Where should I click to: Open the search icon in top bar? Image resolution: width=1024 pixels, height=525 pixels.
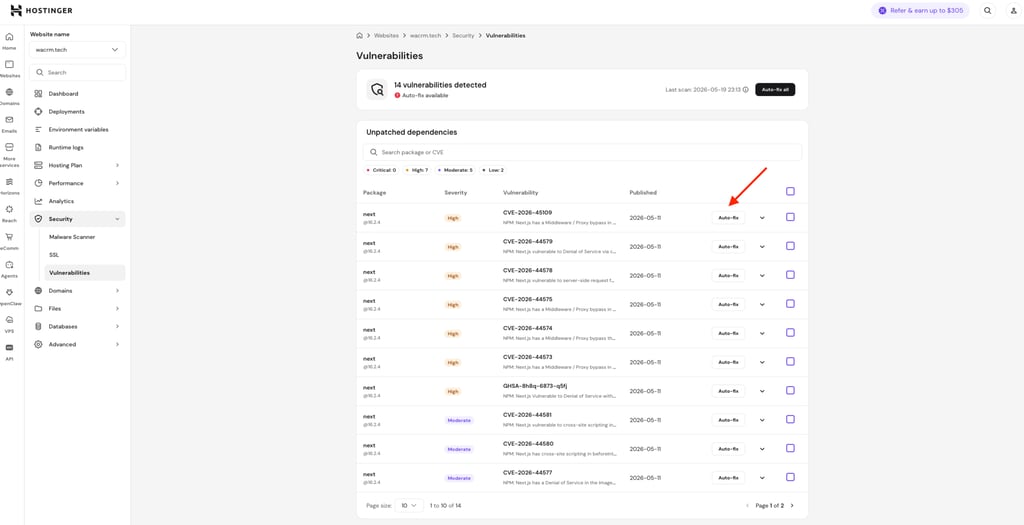pyautogui.click(x=987, y=10)
